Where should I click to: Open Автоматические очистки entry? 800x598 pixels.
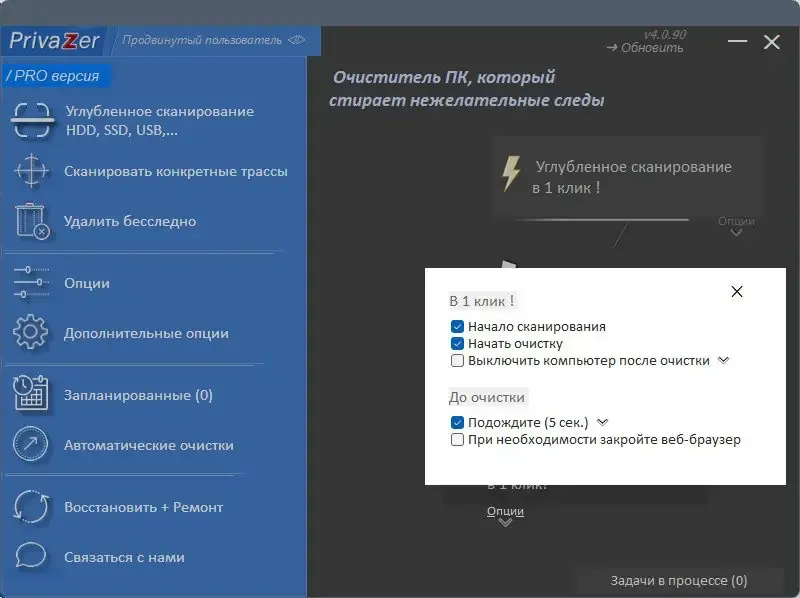[x=149, y=445]
